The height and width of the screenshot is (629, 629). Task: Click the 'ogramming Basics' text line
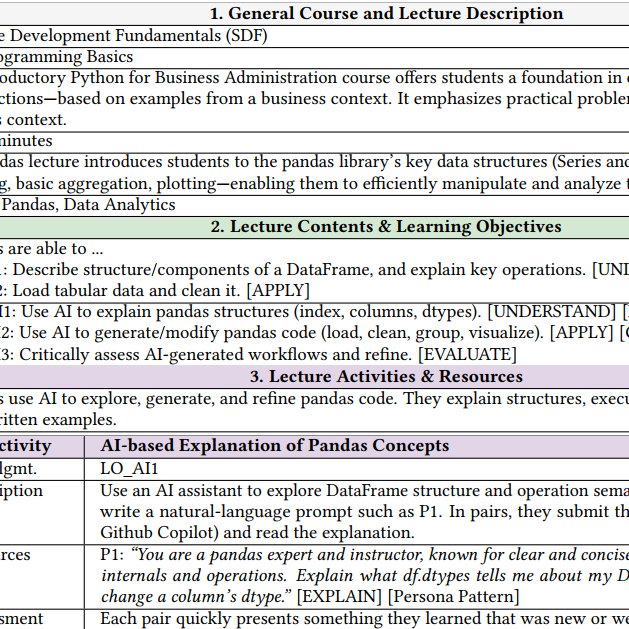click(x=67, y=57)
